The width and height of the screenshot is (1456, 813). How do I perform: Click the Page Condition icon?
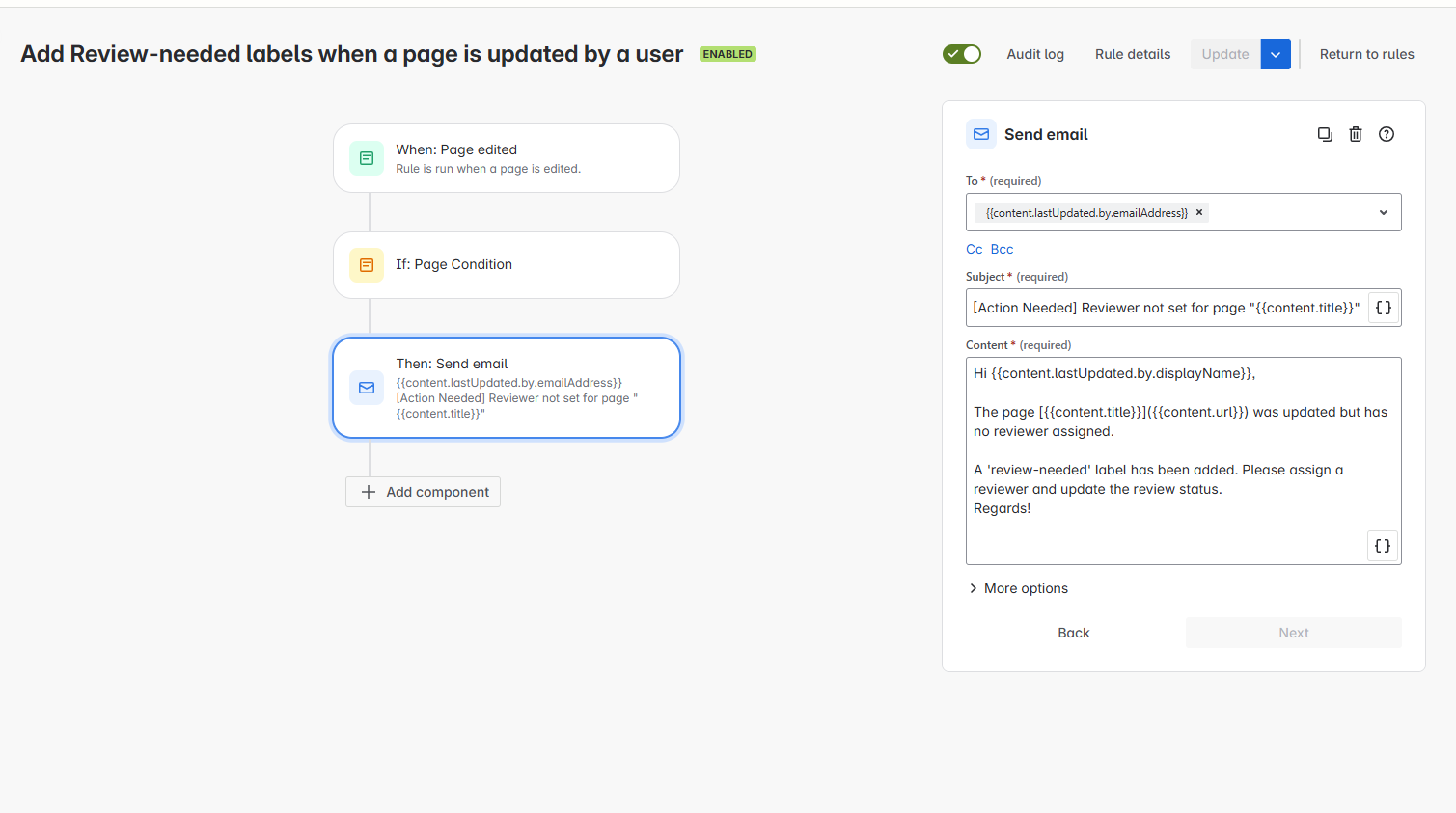[x=367, y=264]
